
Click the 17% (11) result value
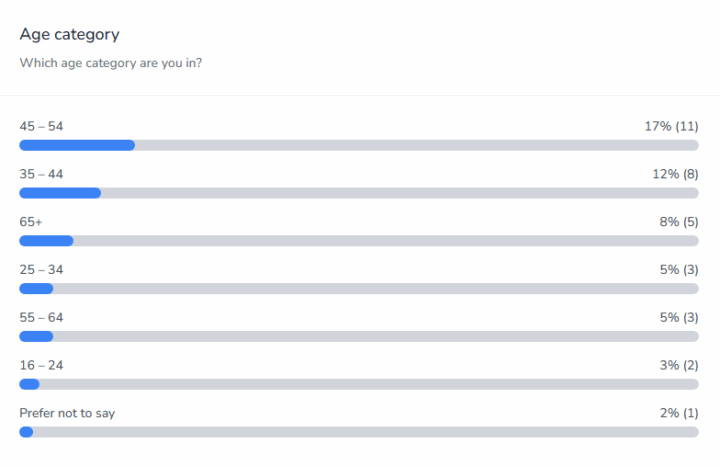point(670,126)
